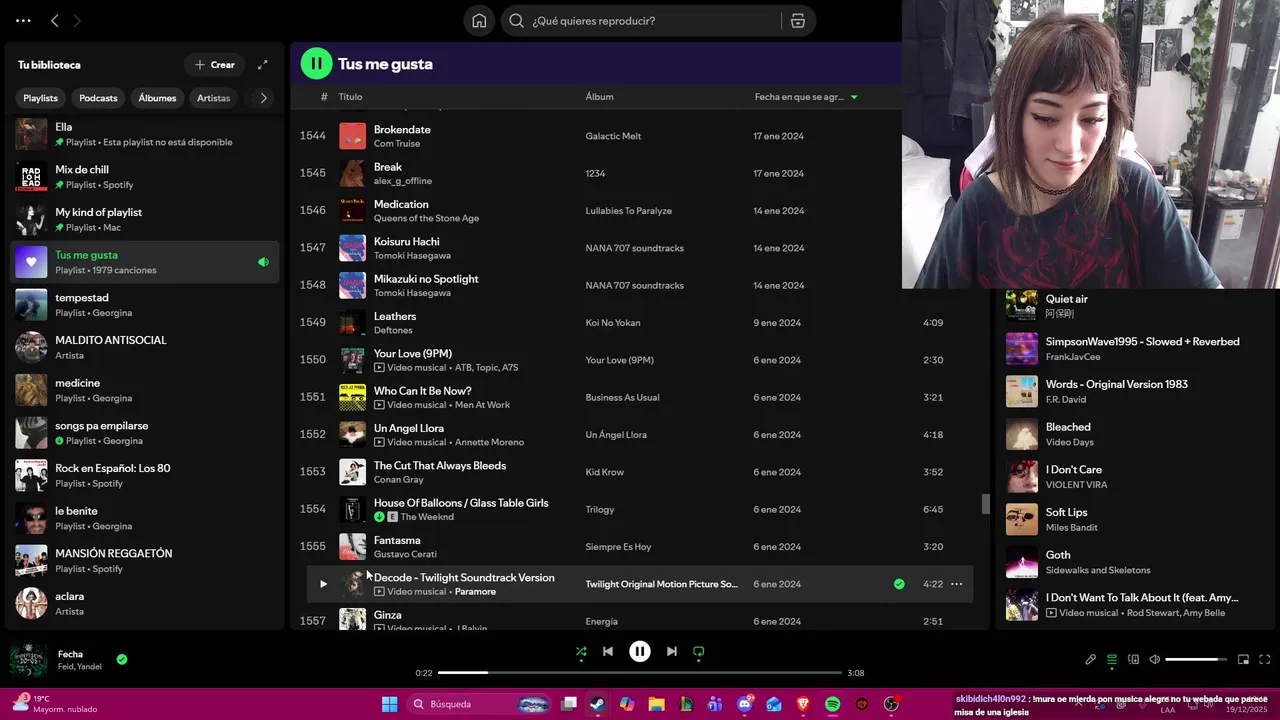Sort by the Álbum column header
Screen dimensions: 1280x720
[x=599, y=97]
